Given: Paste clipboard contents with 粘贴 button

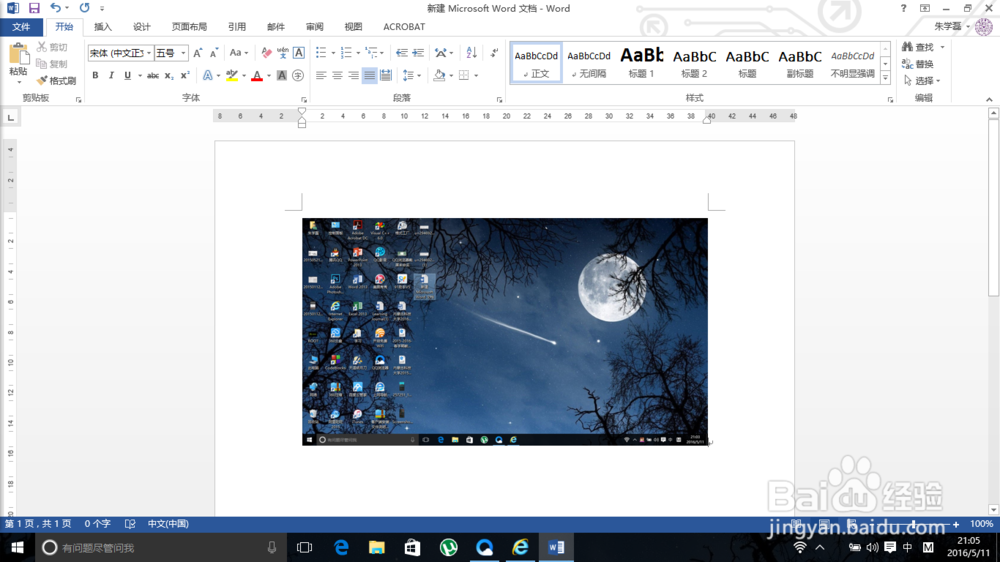Looking at the screenshot, I should click(x=18, y=64).
